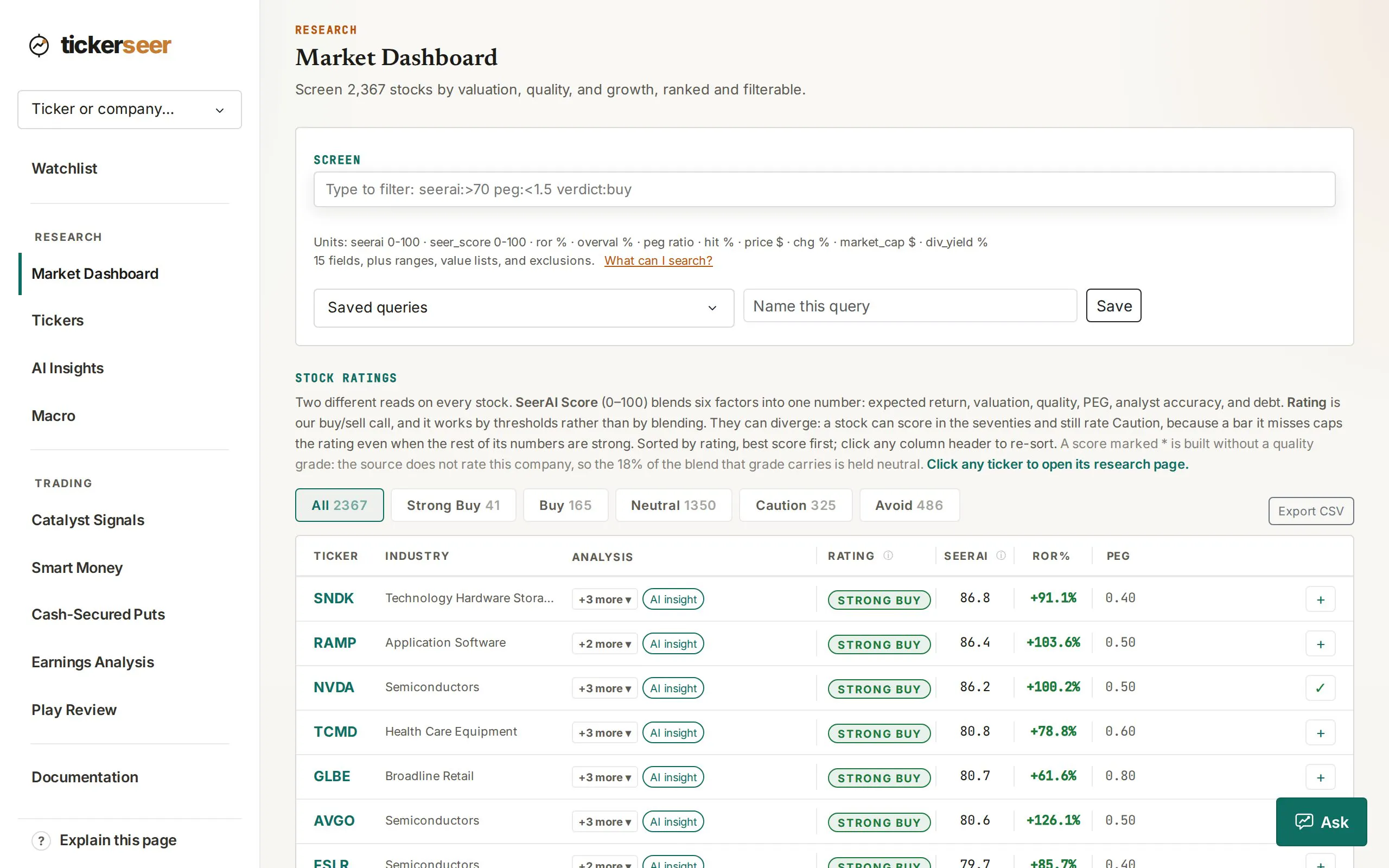
Task: Filter ratings by Strong Buy tab
Action: click(x=454, y=505)
